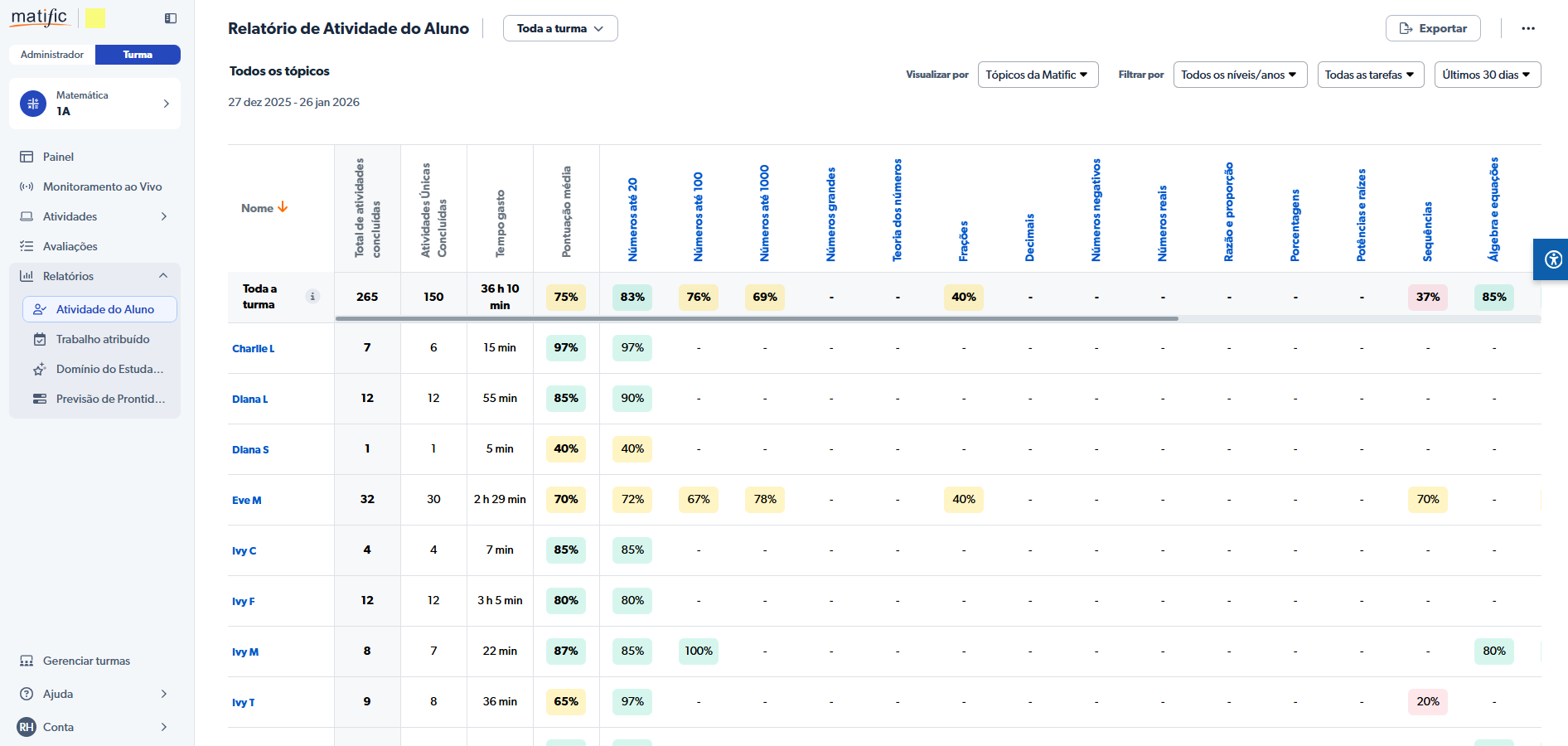Click the accessibility widget icon

click(x=1553, y=259)
